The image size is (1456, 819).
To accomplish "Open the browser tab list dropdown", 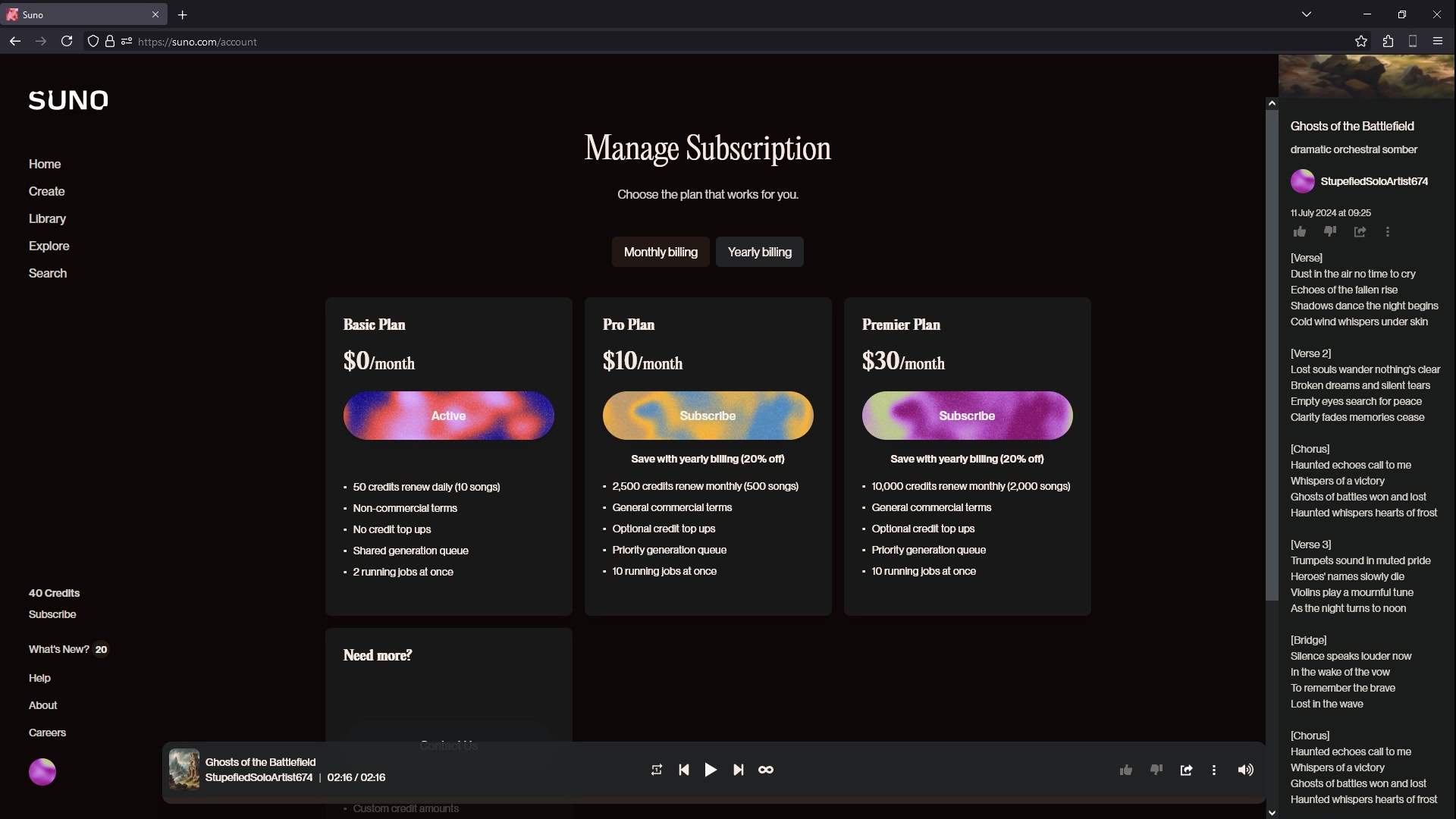I will (x=1306, y=14).
